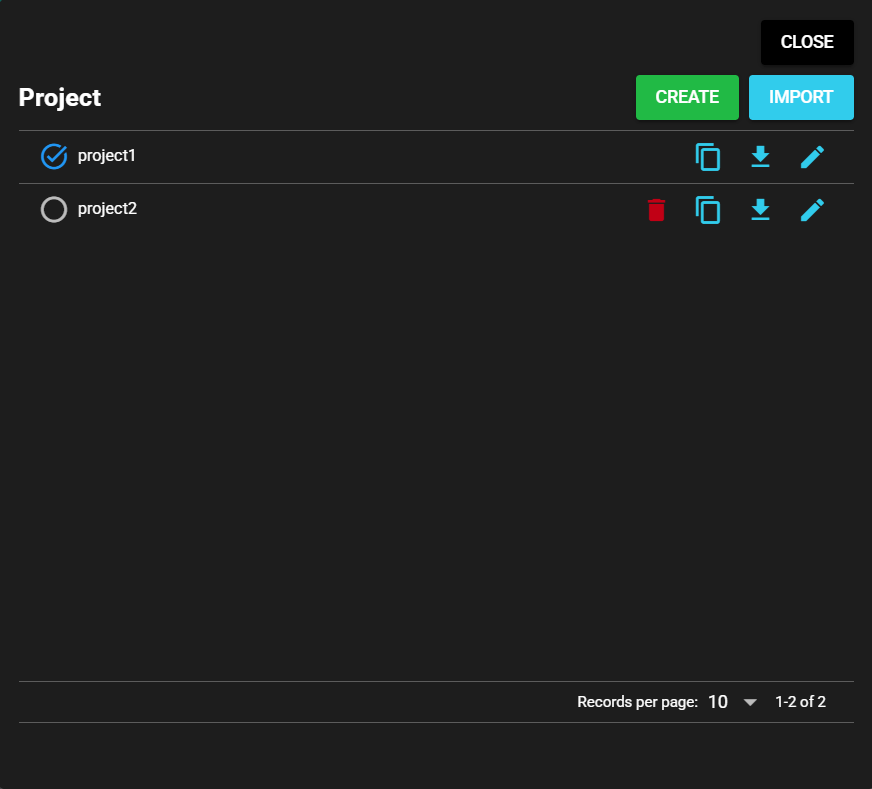The width and height of the screenshot is (872, 789).
Task: Click the Project heading title
Action: pyautogui.click(x=60, y=98)
